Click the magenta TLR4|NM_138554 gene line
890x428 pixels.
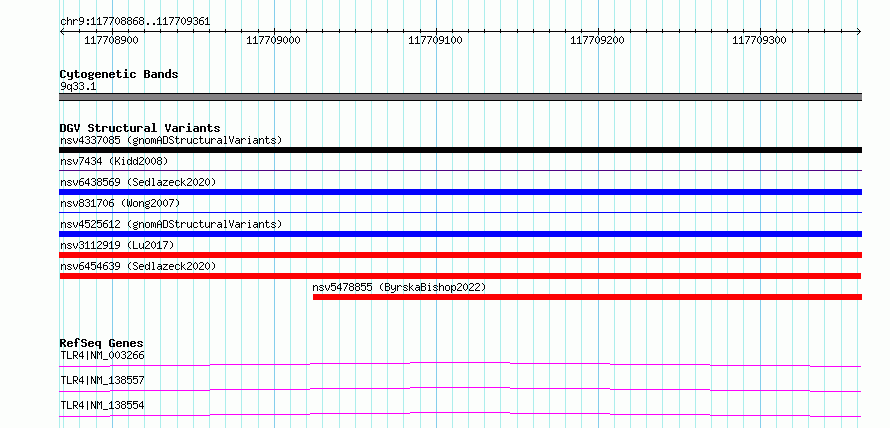460,414
